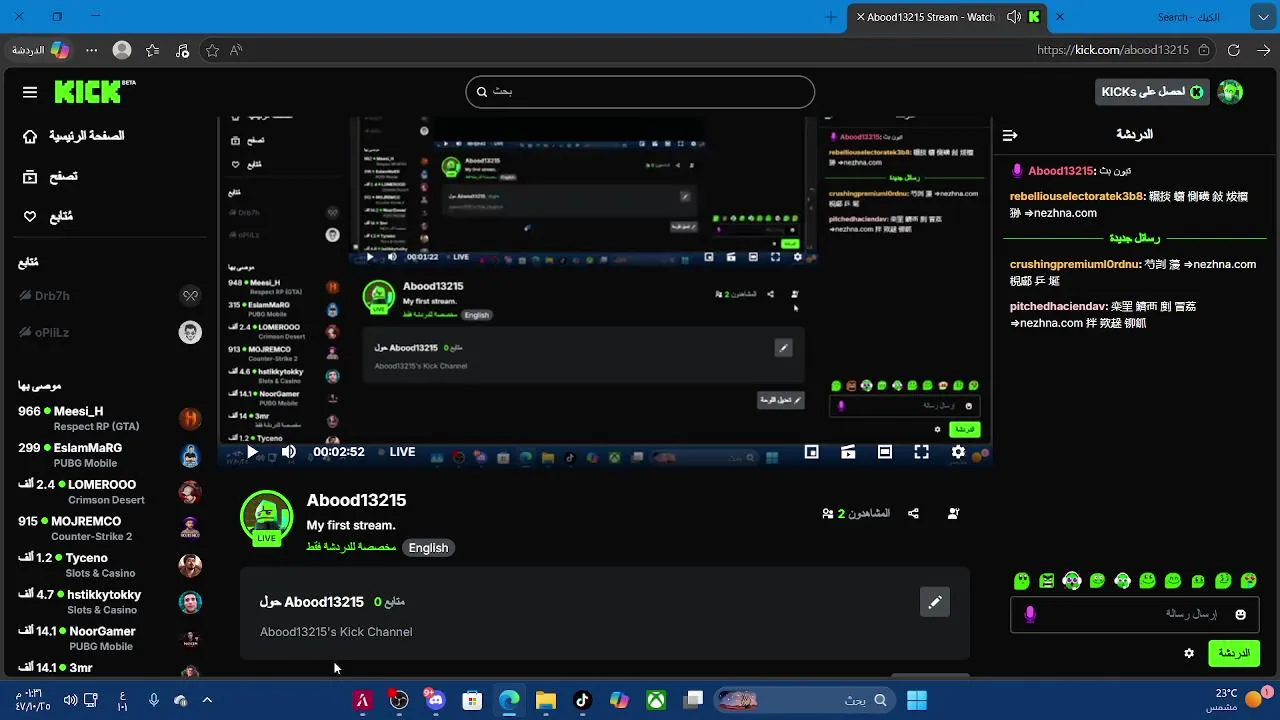
Task: Click the احصل على KICKs button
Action: coord(1152,92)
